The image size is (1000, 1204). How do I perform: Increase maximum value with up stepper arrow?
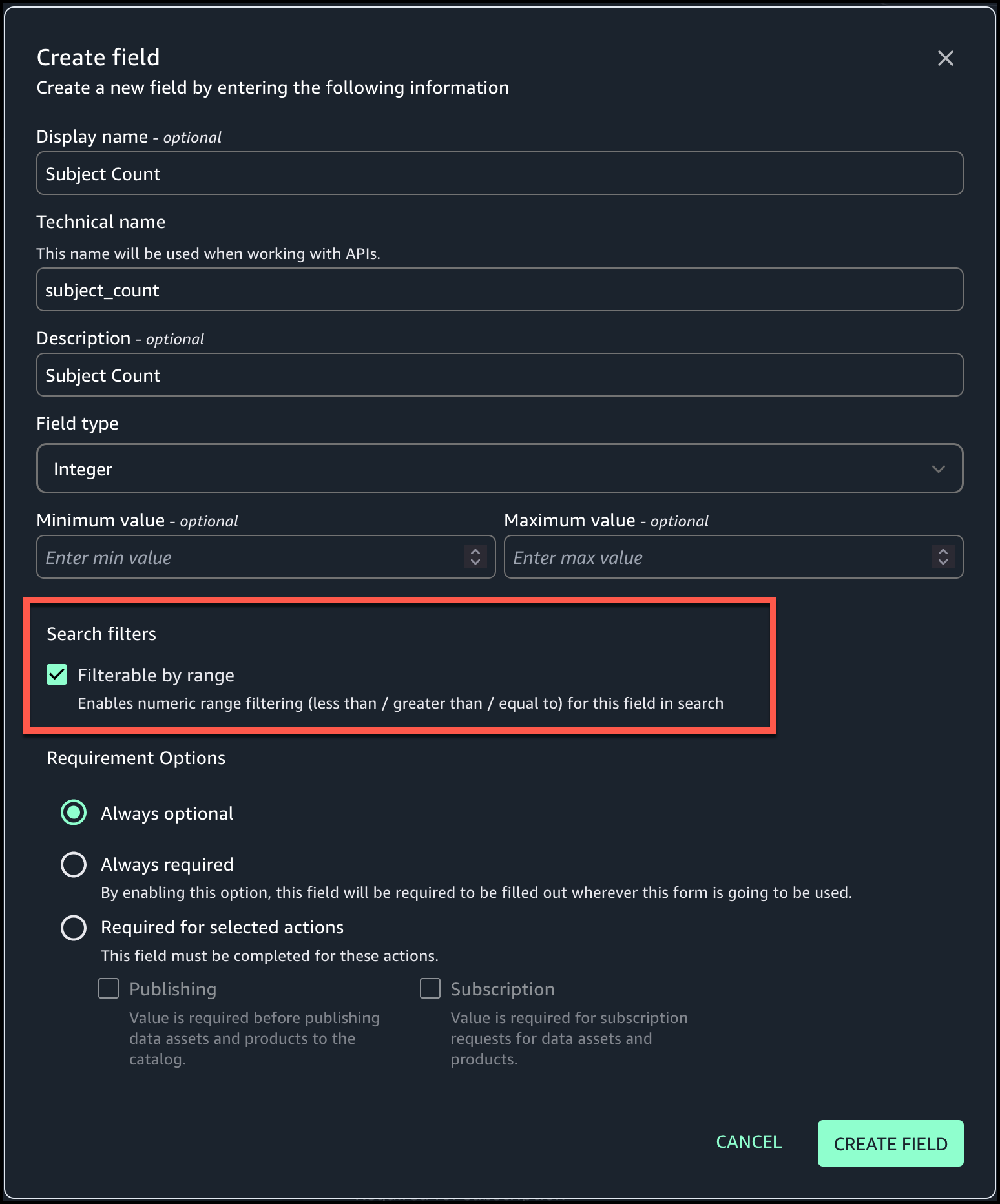943,552
